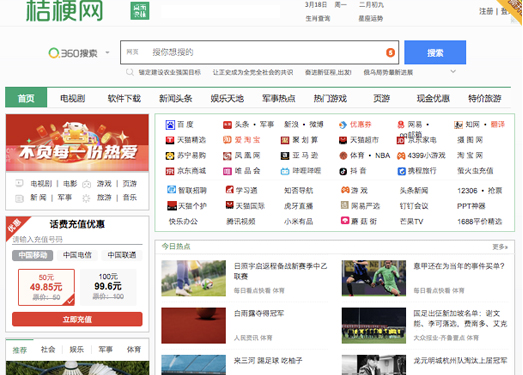Open the Xuexitong icon
Screen dimensions: 523x375
point(229,190)
